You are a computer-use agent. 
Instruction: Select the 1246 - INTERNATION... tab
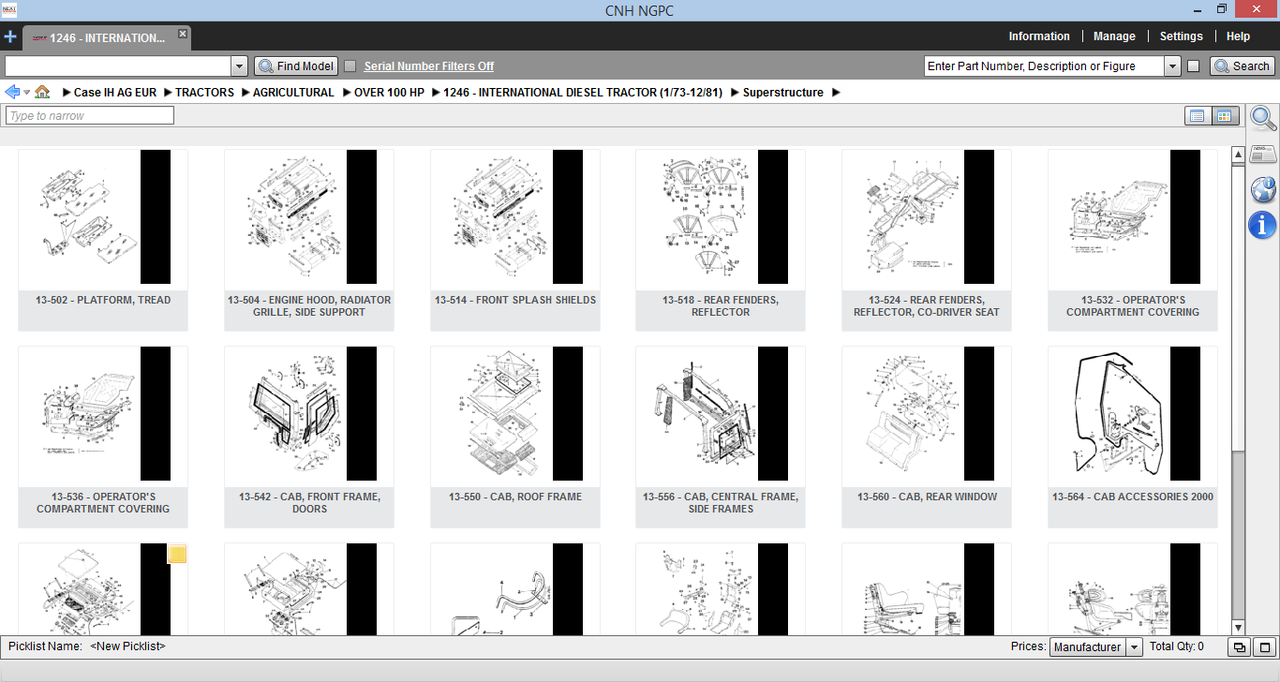pyautogui.click(x=106, y=38)
